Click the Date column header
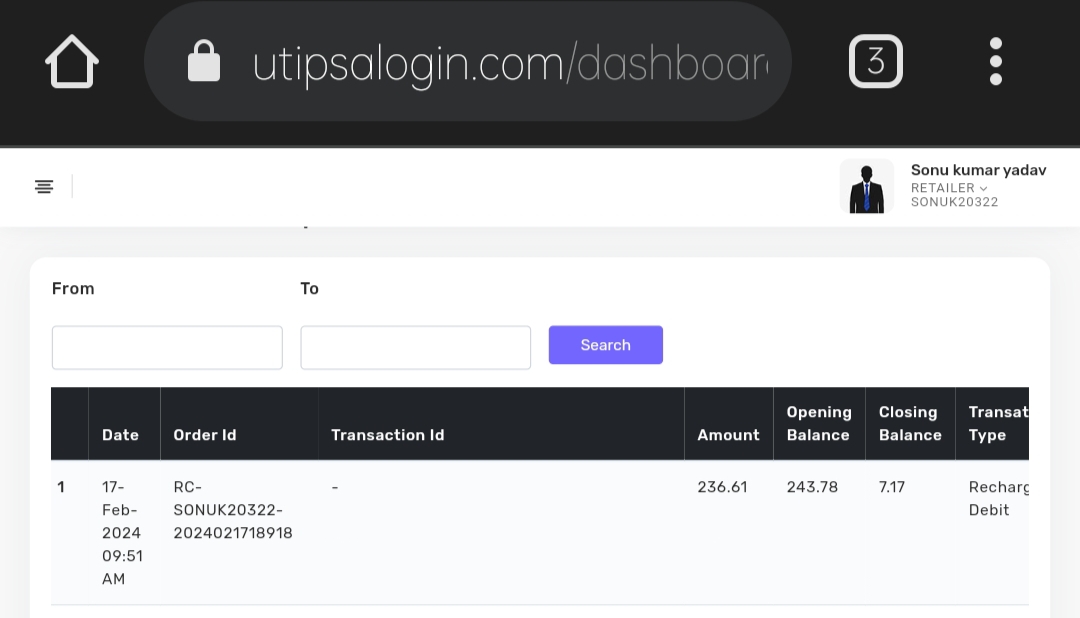This screenshot has height=618, width=1080. pos(120,435)
